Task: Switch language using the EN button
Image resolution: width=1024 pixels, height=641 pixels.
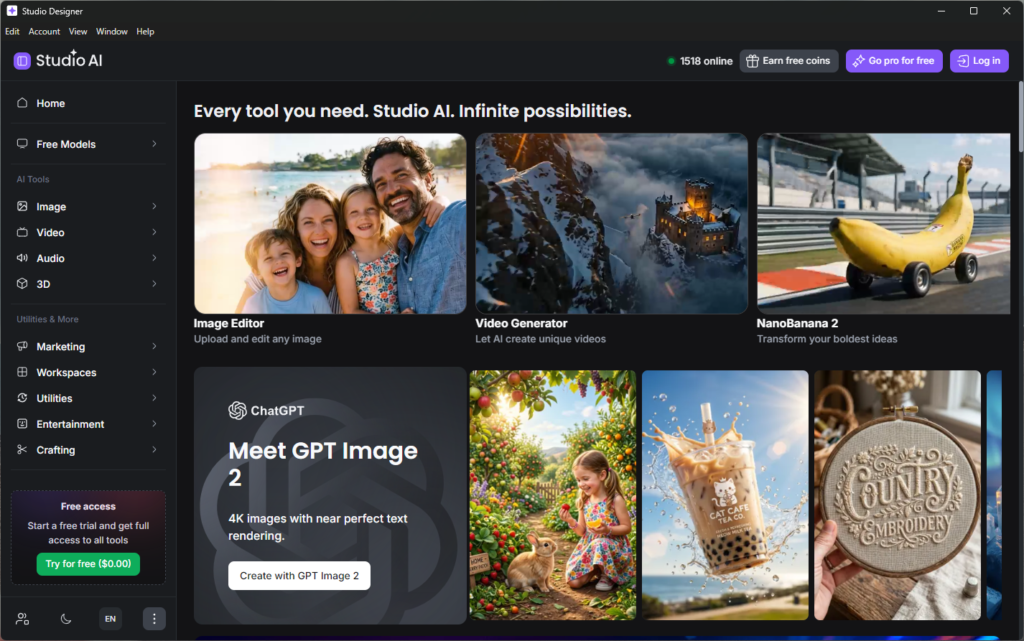Action: pyautogui.click(x=110, y=619)
